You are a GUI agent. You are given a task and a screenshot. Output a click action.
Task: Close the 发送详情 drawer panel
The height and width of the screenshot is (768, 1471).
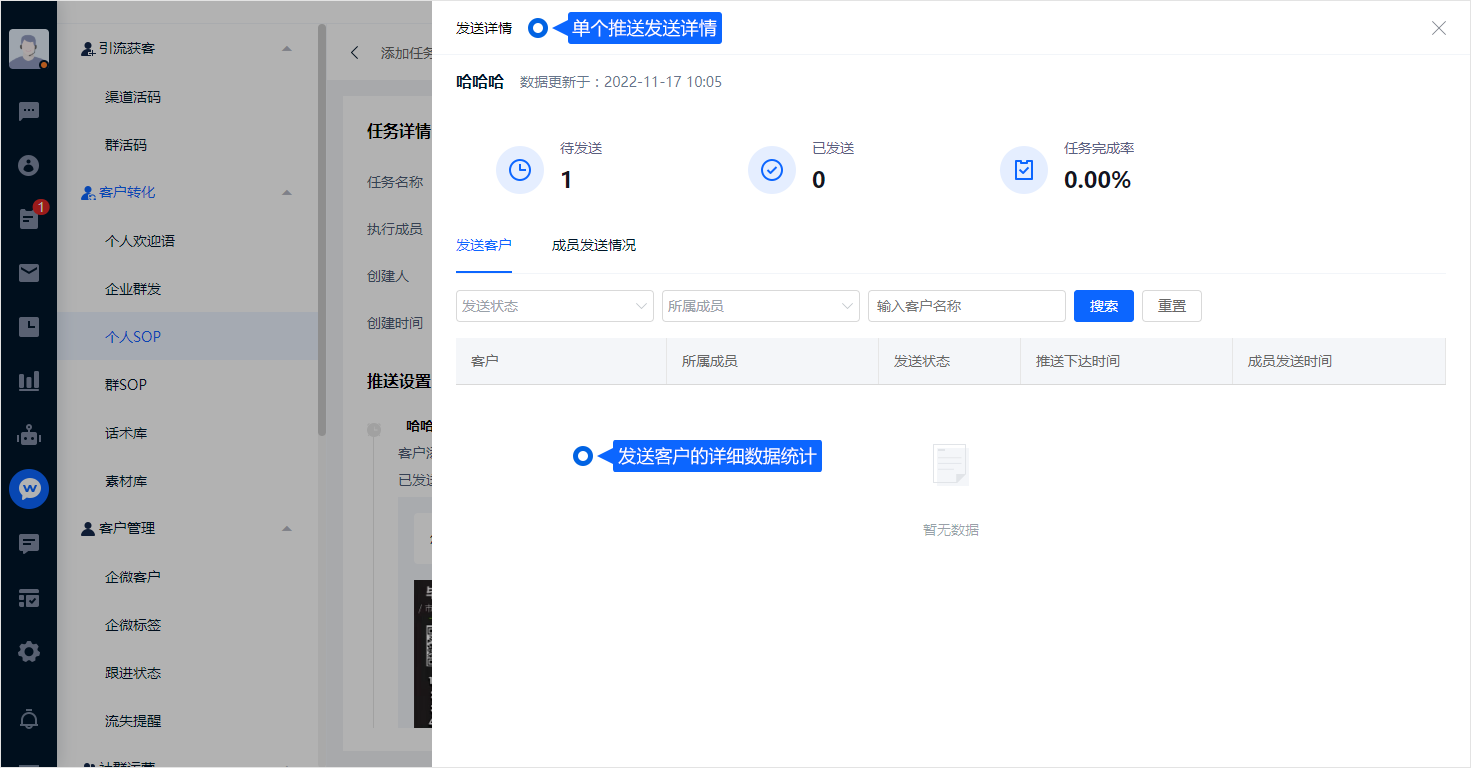tap(1438, 28)
